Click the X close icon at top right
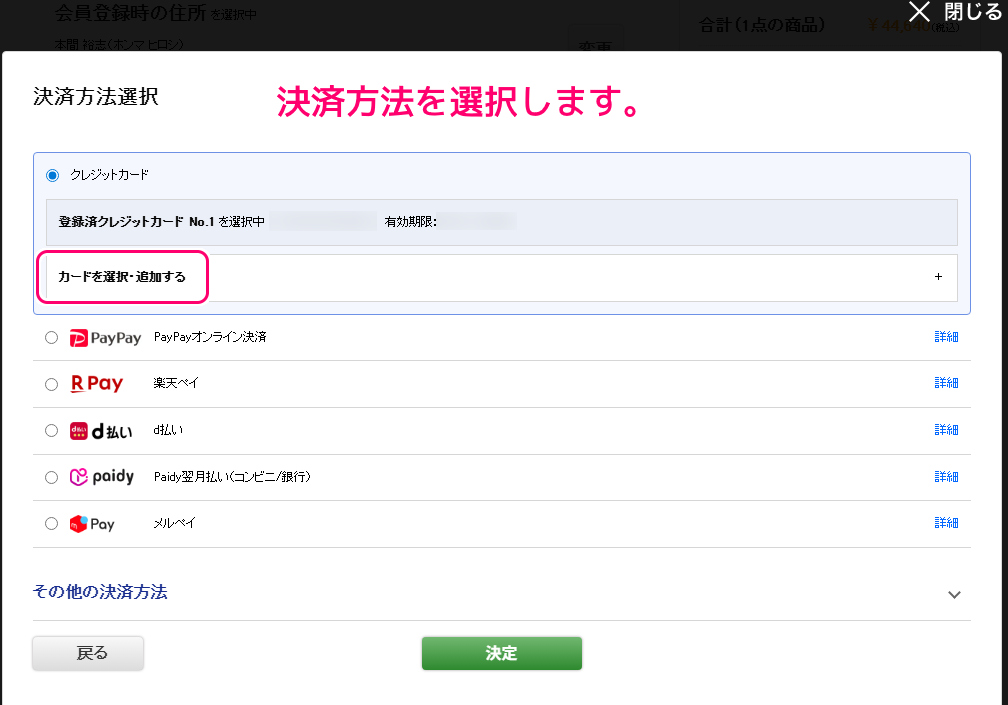Image resolution: width=1008 pixels, height=705 pixels. coord(918,12)
